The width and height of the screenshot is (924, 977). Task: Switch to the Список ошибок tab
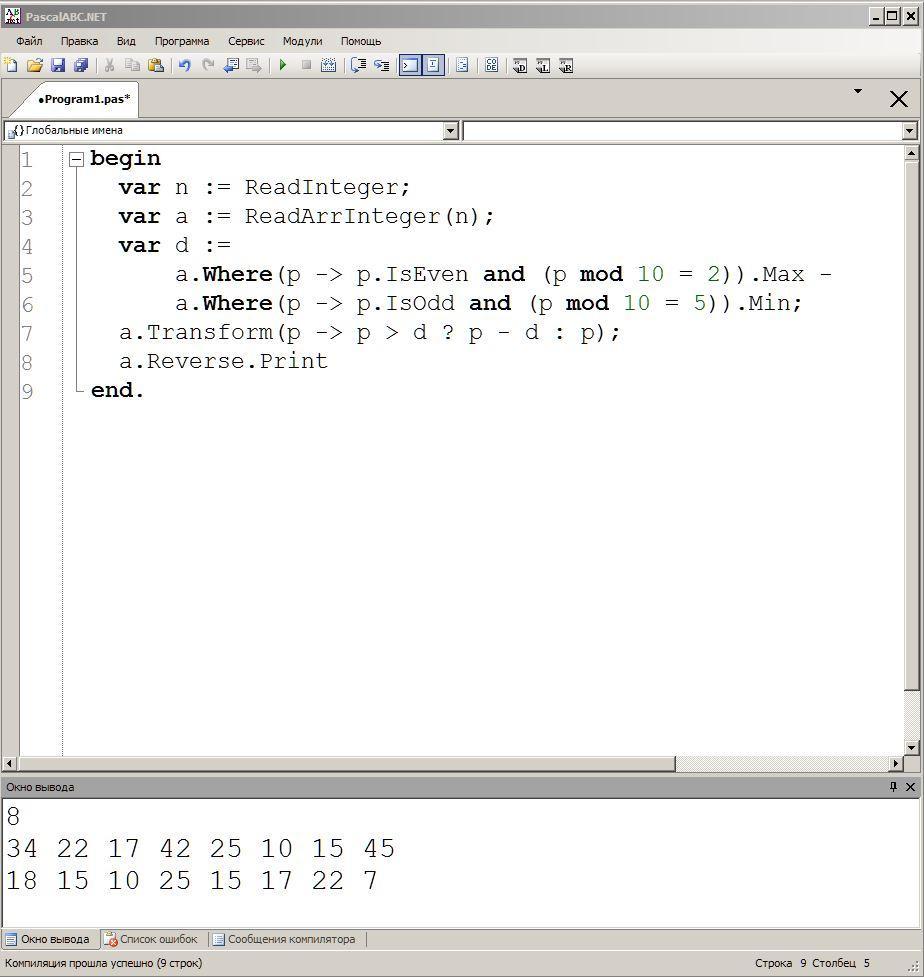(x=151, y=939)
